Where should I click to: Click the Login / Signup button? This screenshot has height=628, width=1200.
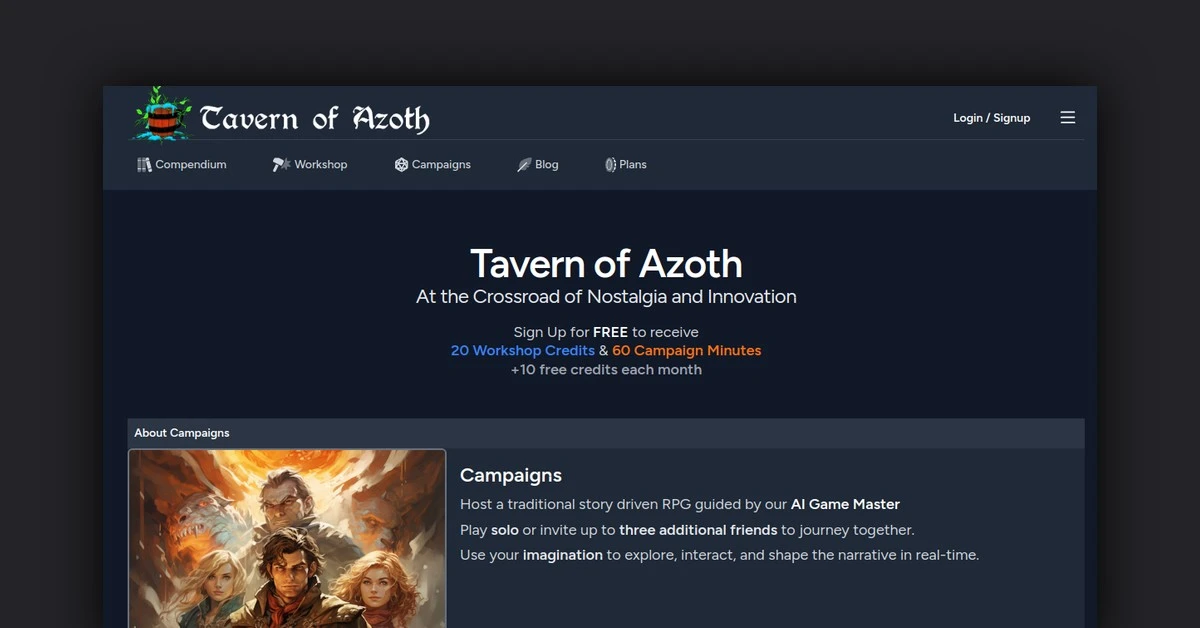pos(991,117)
